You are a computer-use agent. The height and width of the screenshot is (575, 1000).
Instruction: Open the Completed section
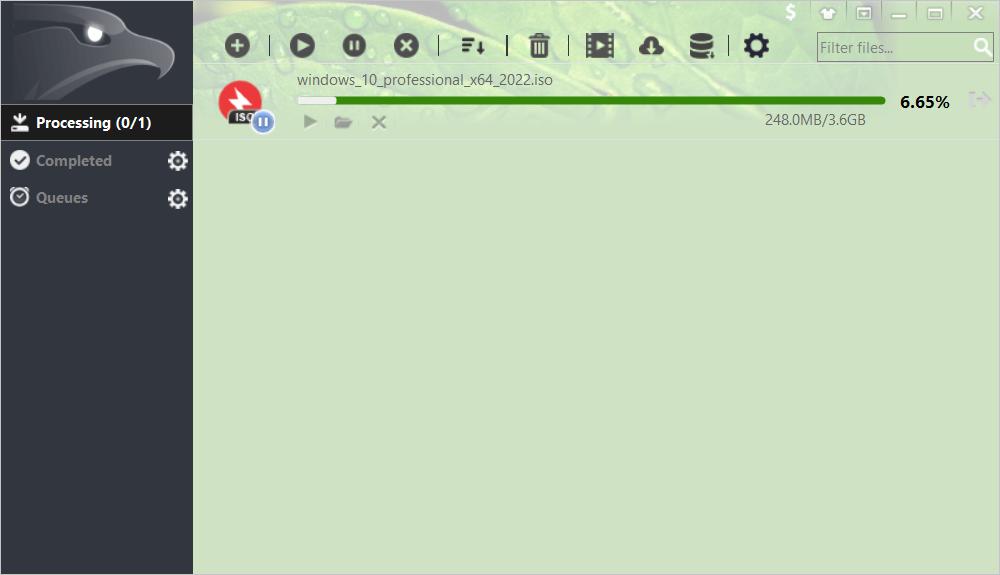tap(73, 161)
